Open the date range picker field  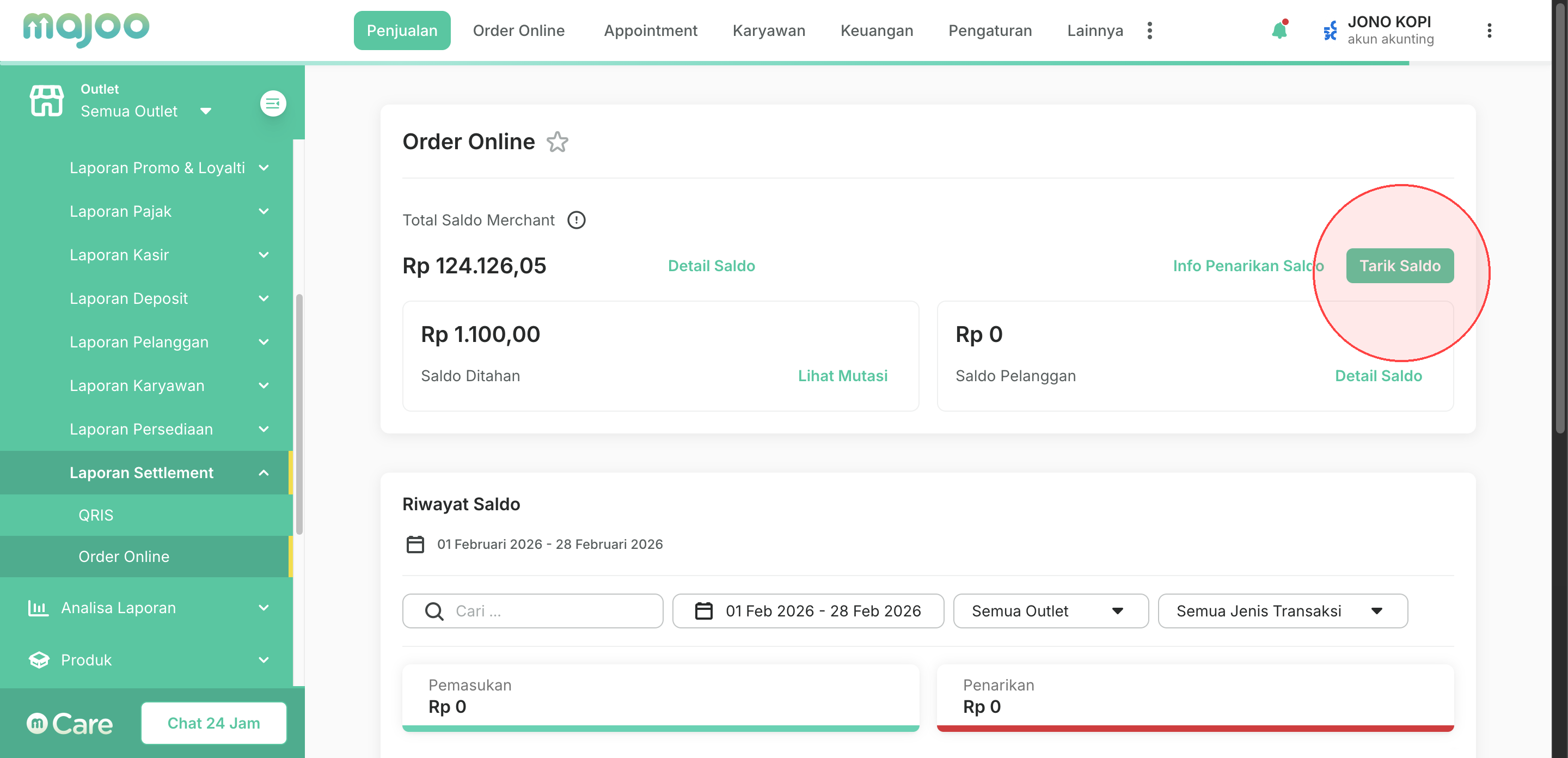[x=808, y=610]
